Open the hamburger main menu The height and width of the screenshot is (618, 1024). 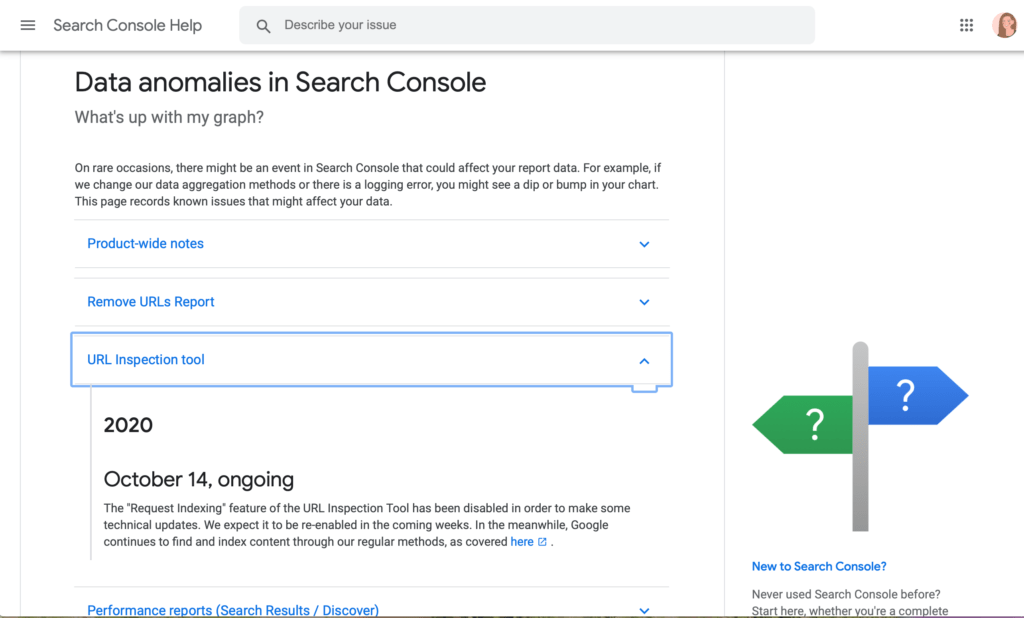click(27, 25)
